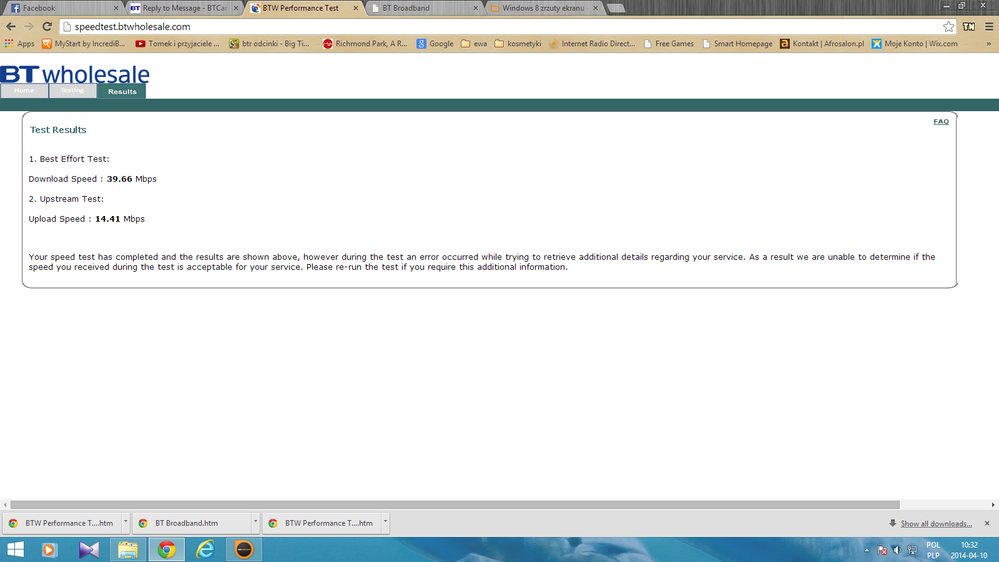Open Tomek i przyjaciele bookmark
This screenshot has width=999, height=562.
tap(177, 44)
